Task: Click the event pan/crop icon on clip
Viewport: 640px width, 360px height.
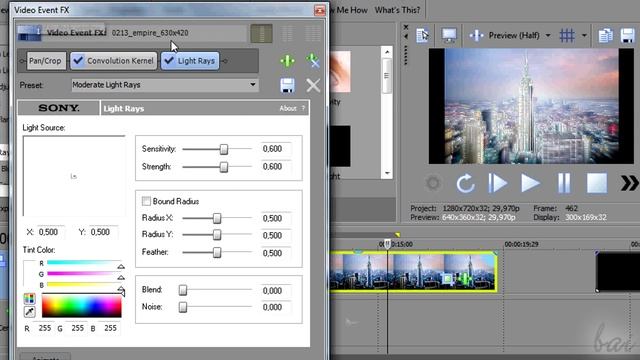Action: pos(448,279)
